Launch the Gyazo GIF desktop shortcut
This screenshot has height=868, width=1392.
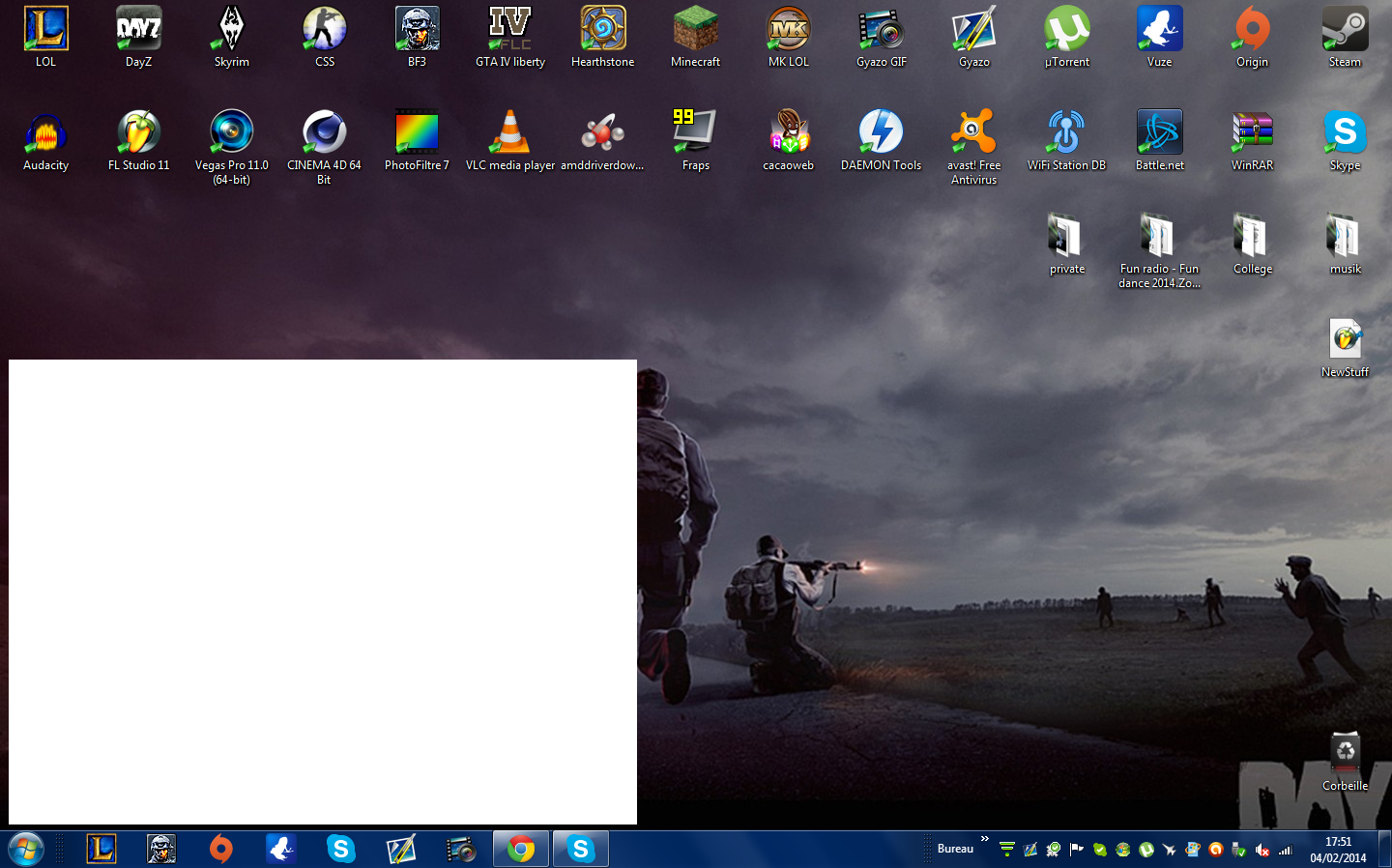[882, 38]
